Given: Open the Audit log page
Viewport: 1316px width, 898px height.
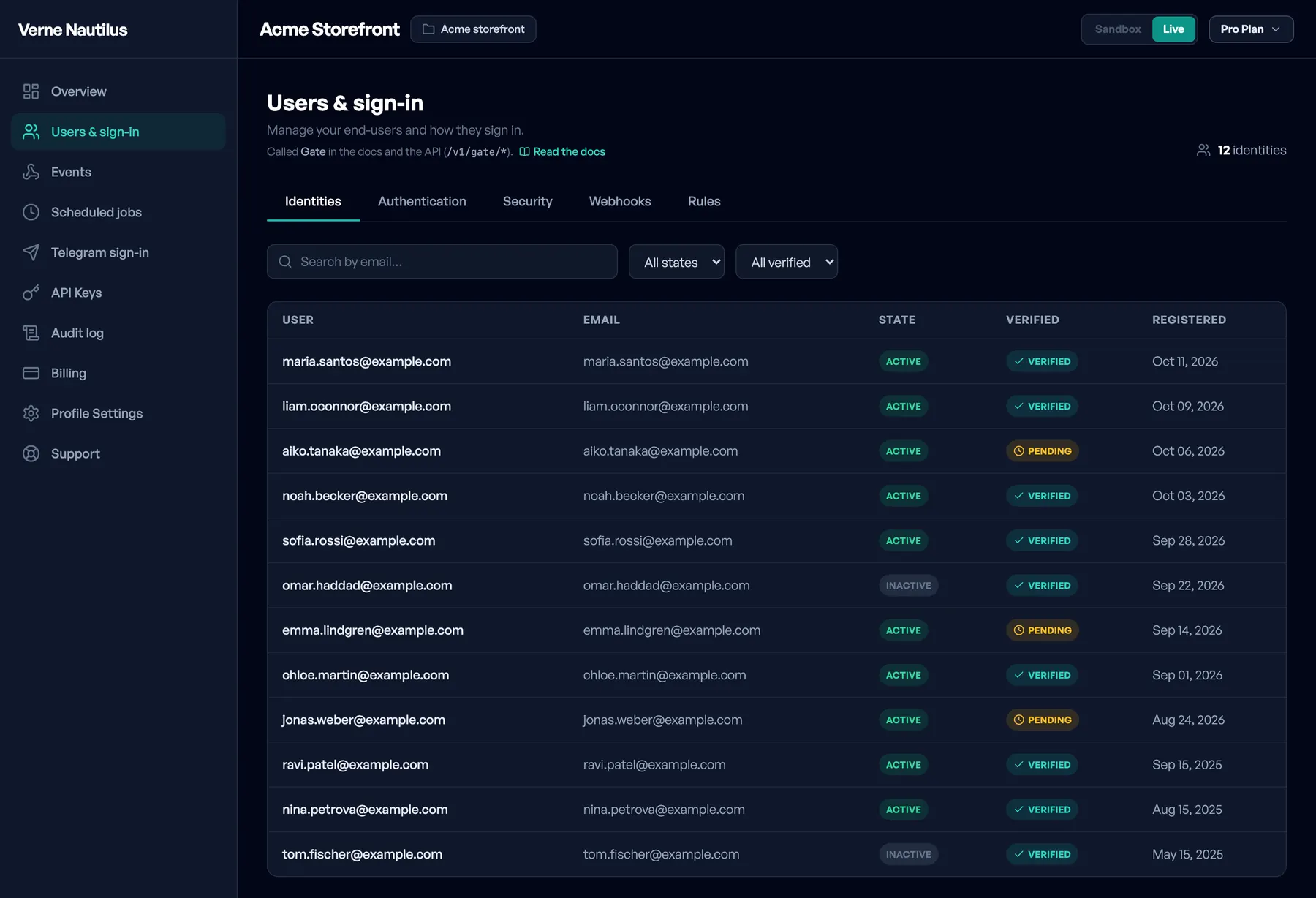Looking at the screenshot, I should [118, 333].
